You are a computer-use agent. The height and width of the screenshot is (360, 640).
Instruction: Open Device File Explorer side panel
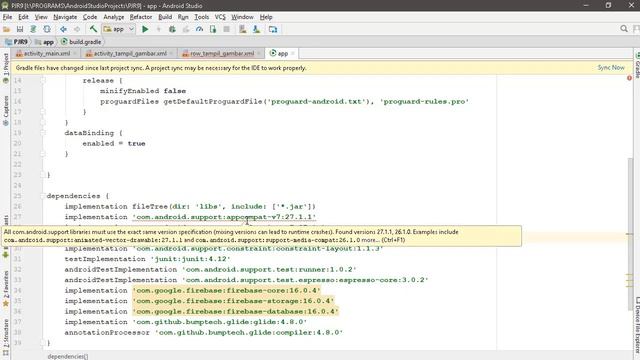tap(637, 325)
